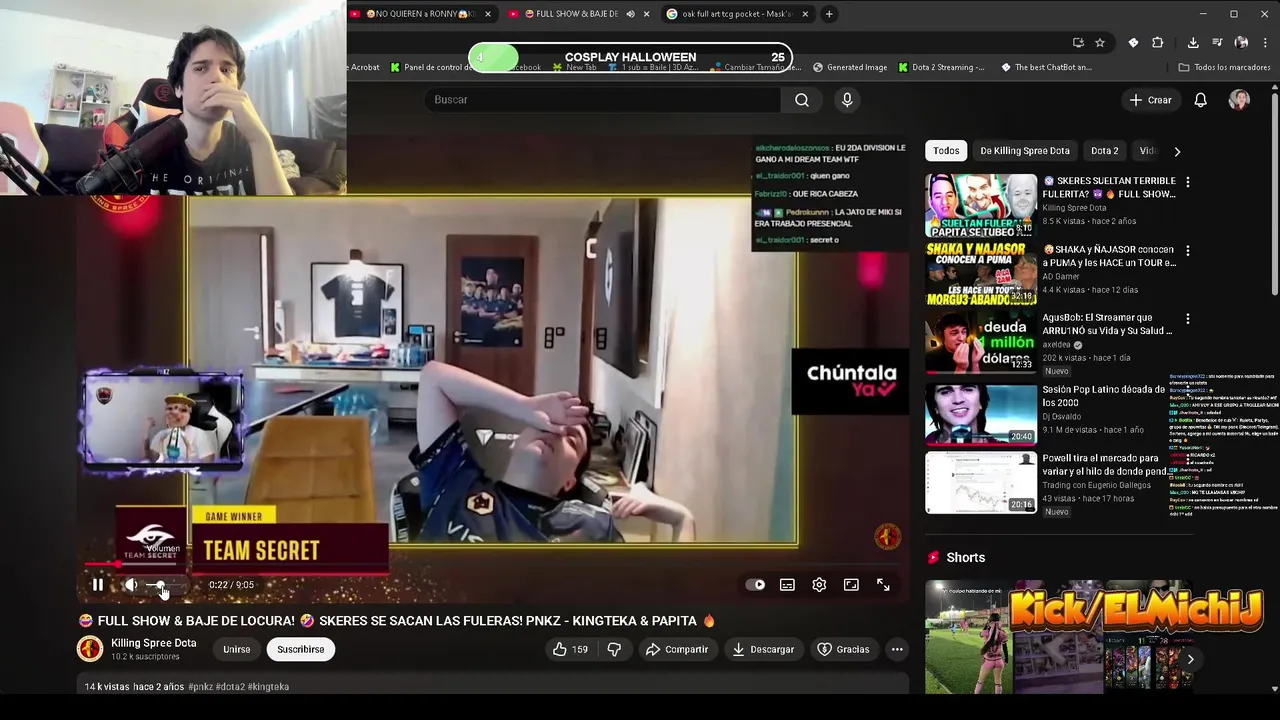Mute FULL SHOW tab via speaker icon
The height and width of the screenshot is (720, 1280).
(630, 14)
